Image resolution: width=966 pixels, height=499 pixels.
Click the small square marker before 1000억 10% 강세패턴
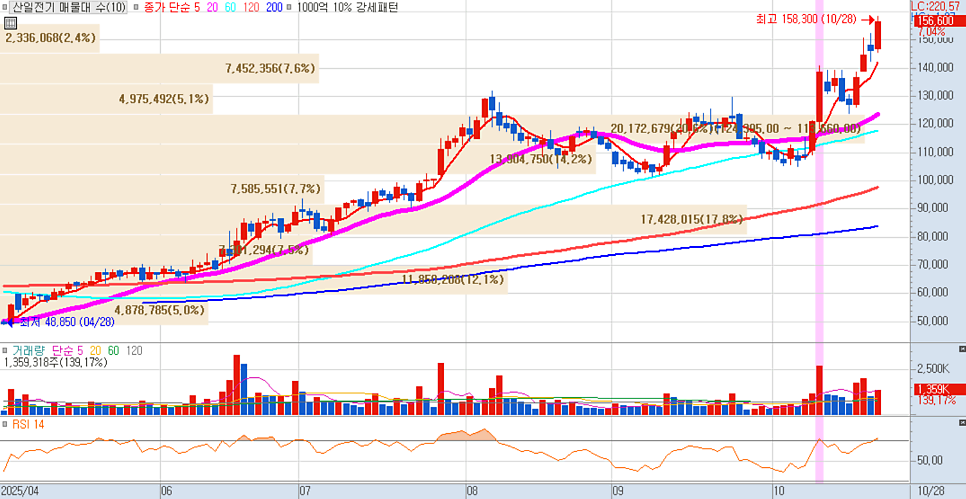coord(290,7)
